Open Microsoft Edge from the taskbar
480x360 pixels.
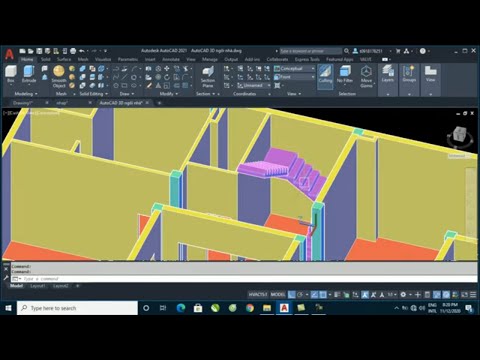(x=181, y=308)
